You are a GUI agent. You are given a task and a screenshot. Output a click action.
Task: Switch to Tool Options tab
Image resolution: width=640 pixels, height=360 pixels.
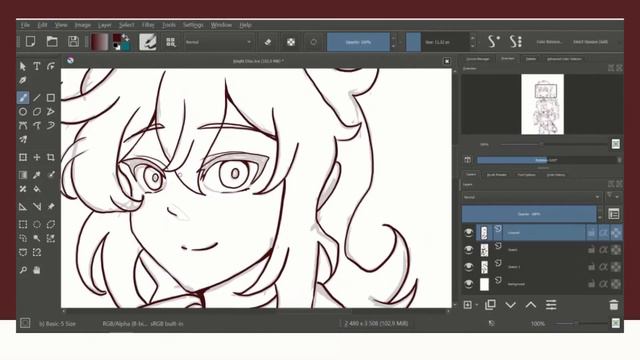click(526, 175)
